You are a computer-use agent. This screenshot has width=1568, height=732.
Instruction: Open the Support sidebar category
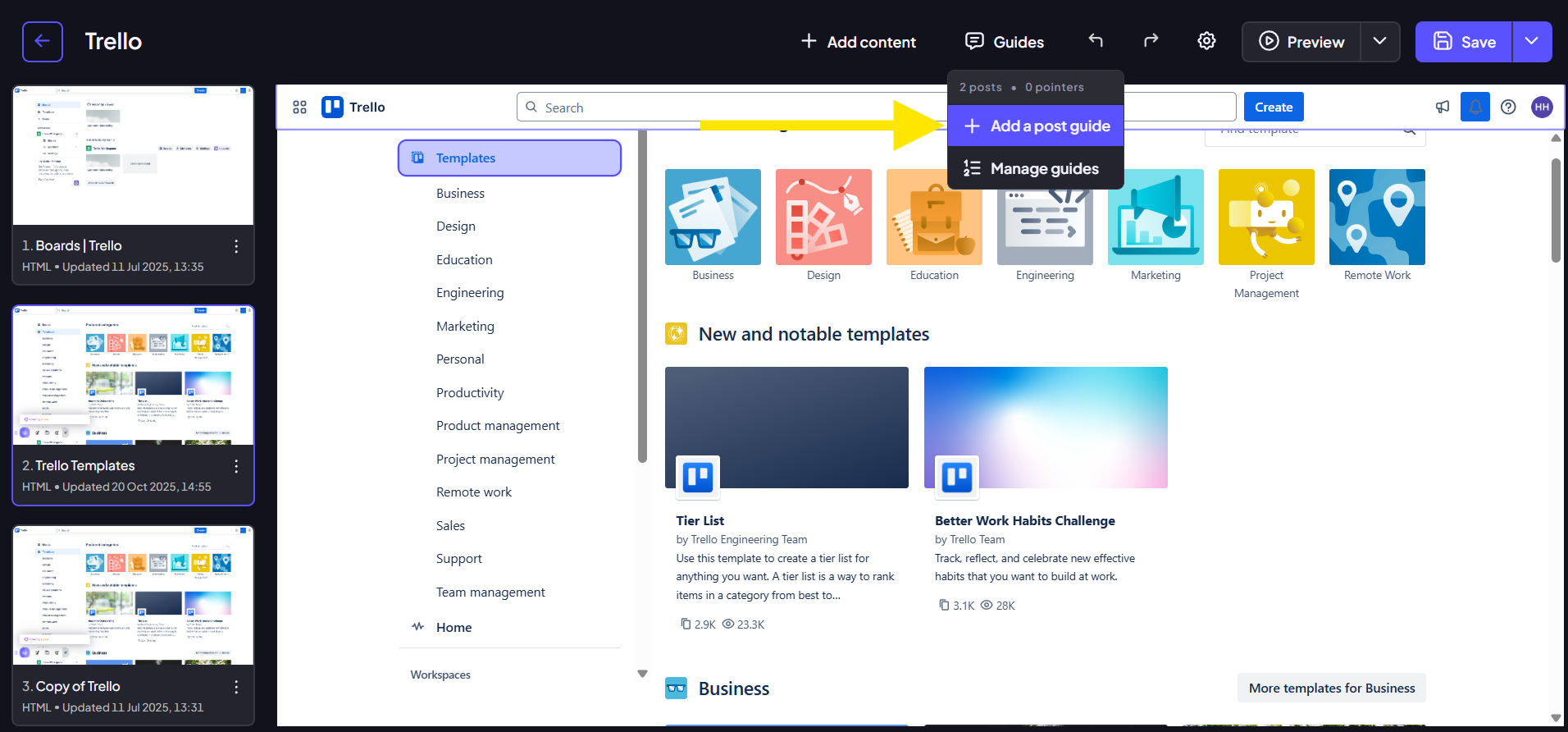(459, 559)
